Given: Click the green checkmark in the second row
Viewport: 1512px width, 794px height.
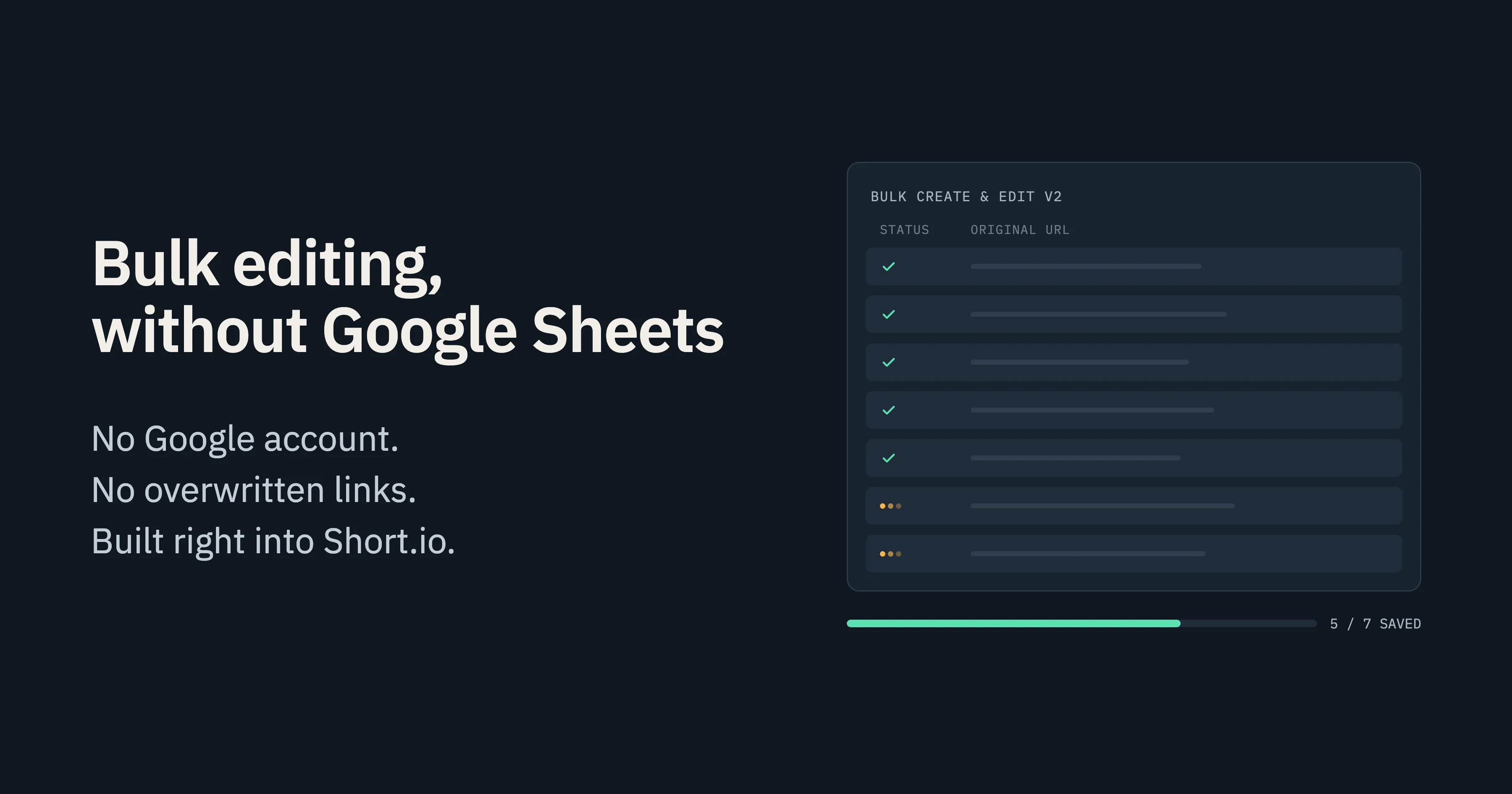Looking at the screenshot, I should (889, 314).
